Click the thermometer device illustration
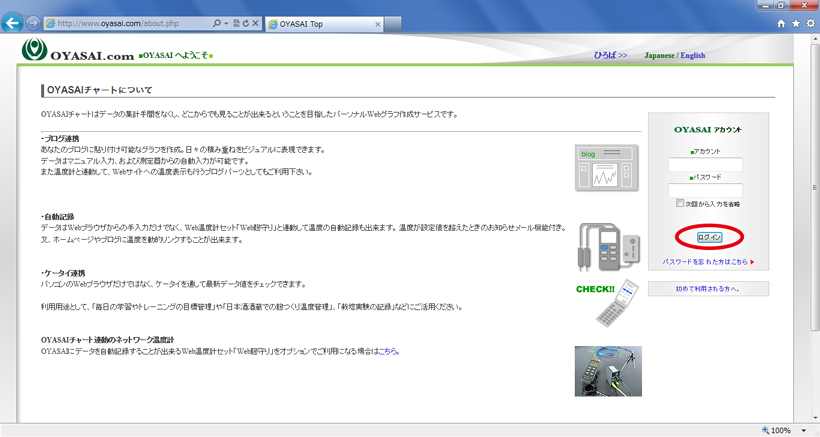This screenshot has height=437, width=820. 609,247
